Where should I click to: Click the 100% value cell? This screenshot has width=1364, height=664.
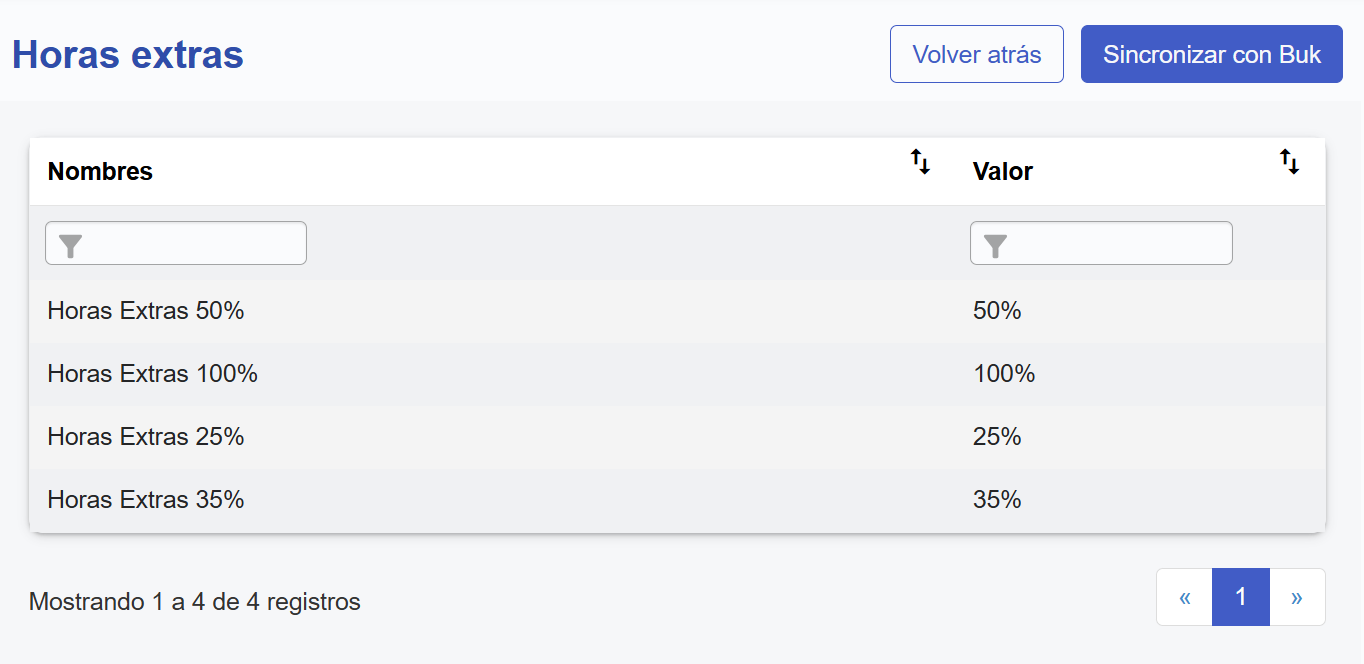coord(1004,374)
